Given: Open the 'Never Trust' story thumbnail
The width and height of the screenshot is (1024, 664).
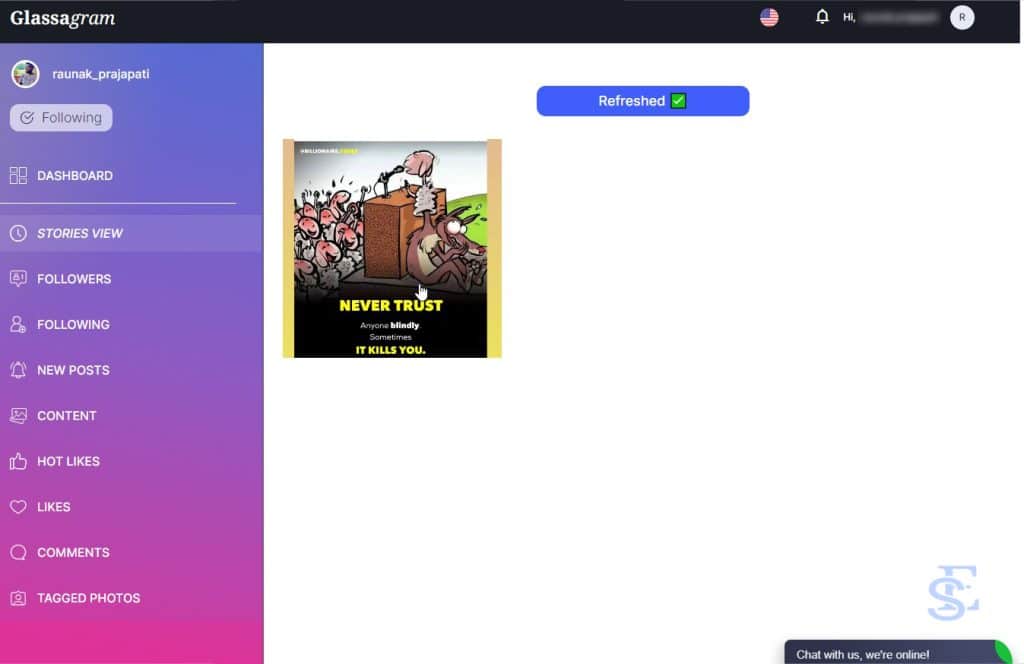Looking at the screenshot, I should [x=391, y=248].
